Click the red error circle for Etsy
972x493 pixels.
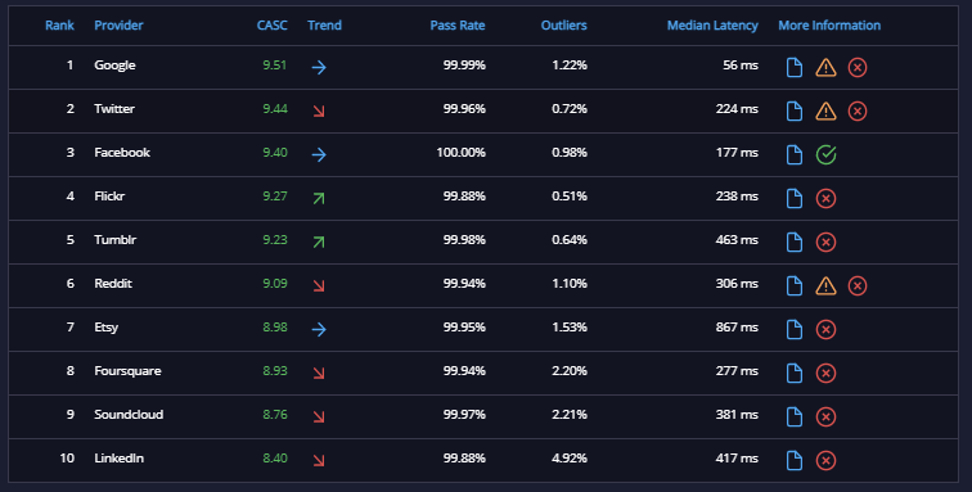coord(826,329)
